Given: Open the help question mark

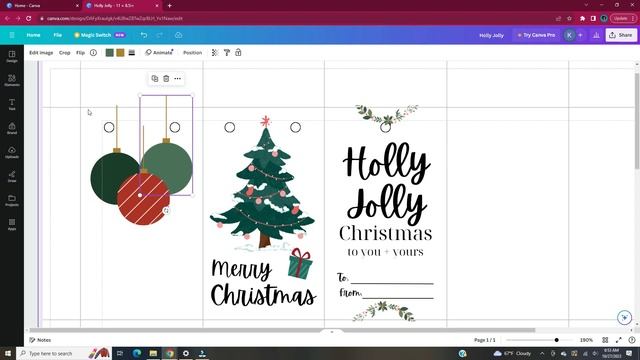Looking at the screenshot, I should [632, 340].
